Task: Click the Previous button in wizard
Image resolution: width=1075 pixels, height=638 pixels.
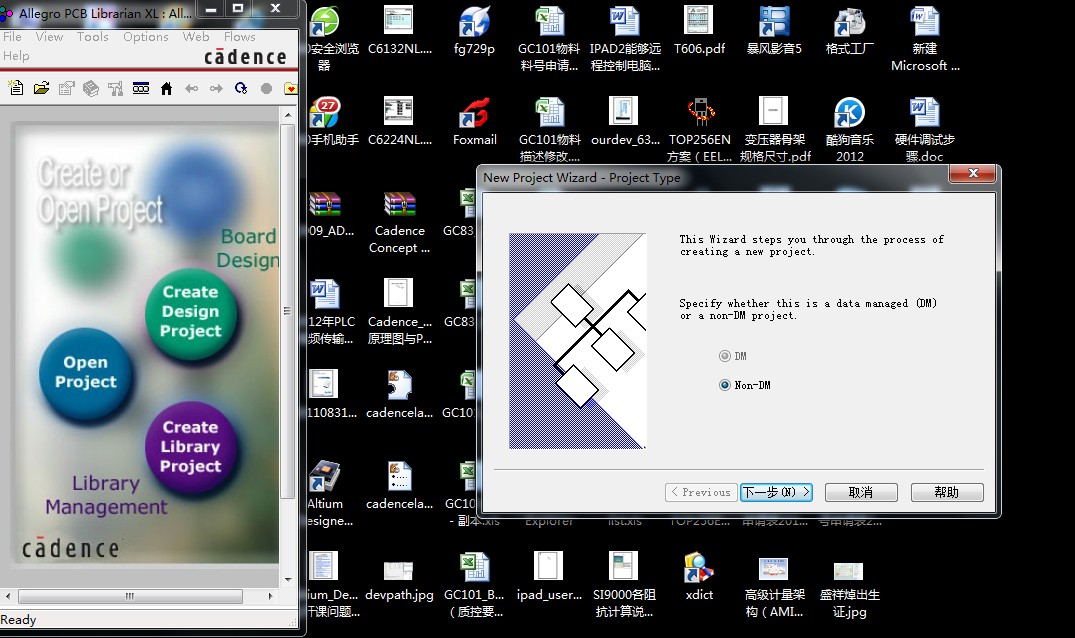Action: [701, 492]
